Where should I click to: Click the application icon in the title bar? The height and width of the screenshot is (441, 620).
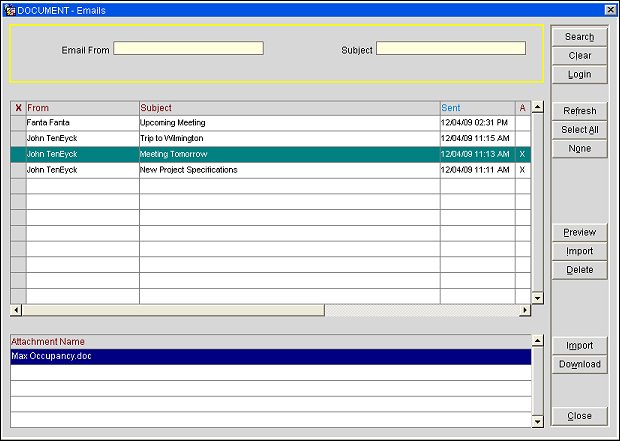click(x=10, y=8)
